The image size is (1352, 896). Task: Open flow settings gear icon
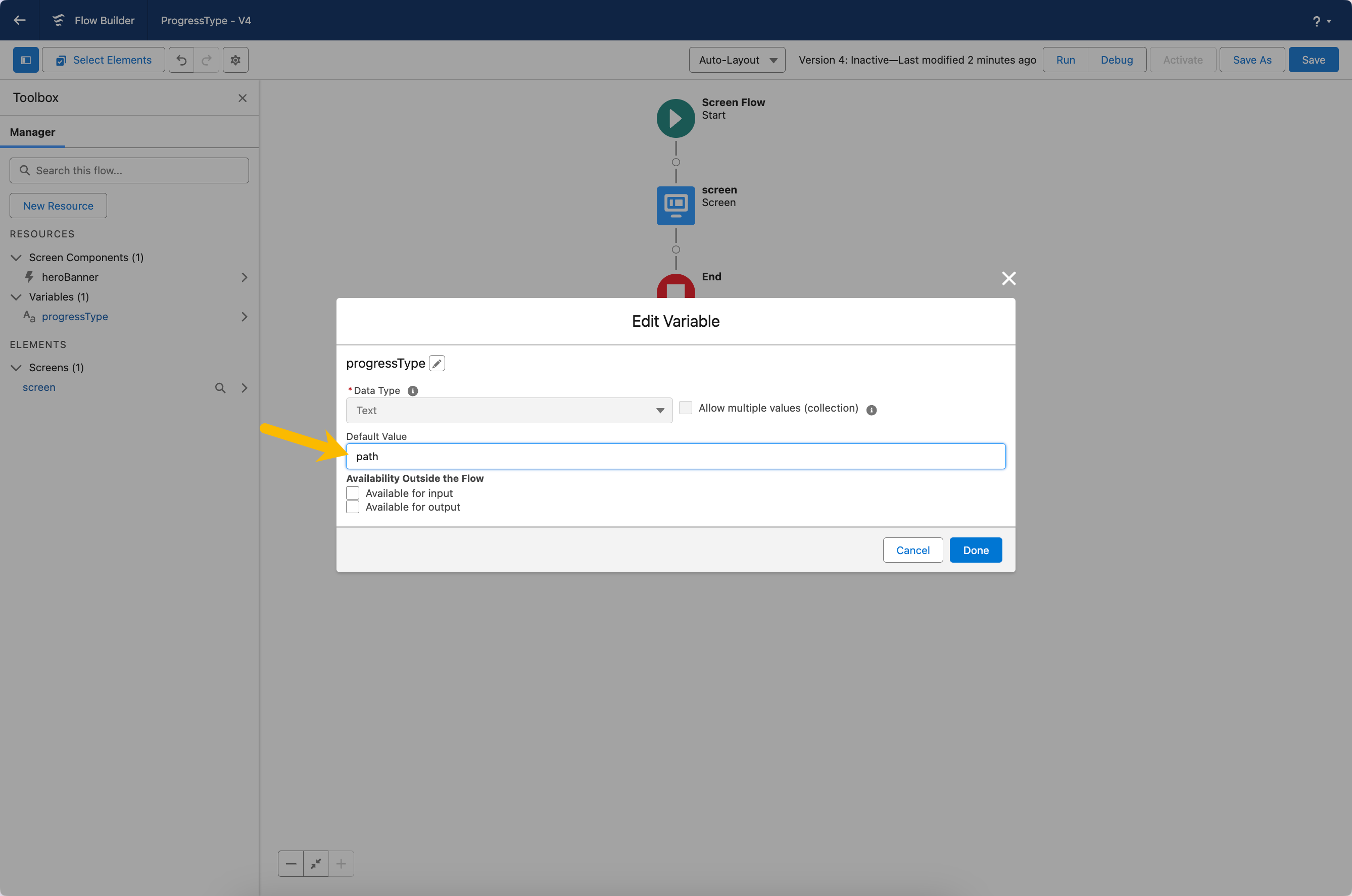coord(235,60)
